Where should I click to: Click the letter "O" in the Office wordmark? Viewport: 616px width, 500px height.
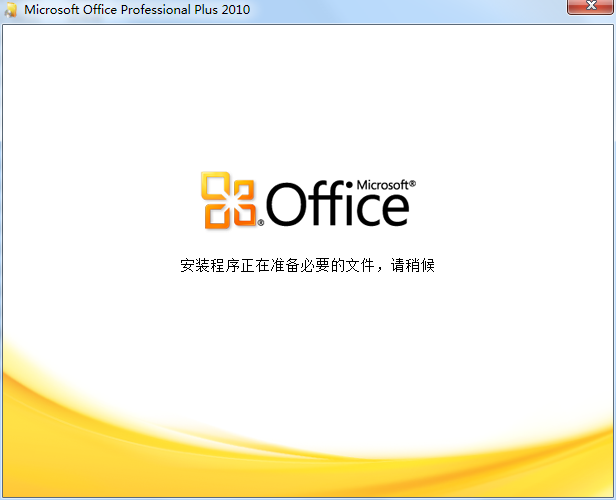pos(287,206)
